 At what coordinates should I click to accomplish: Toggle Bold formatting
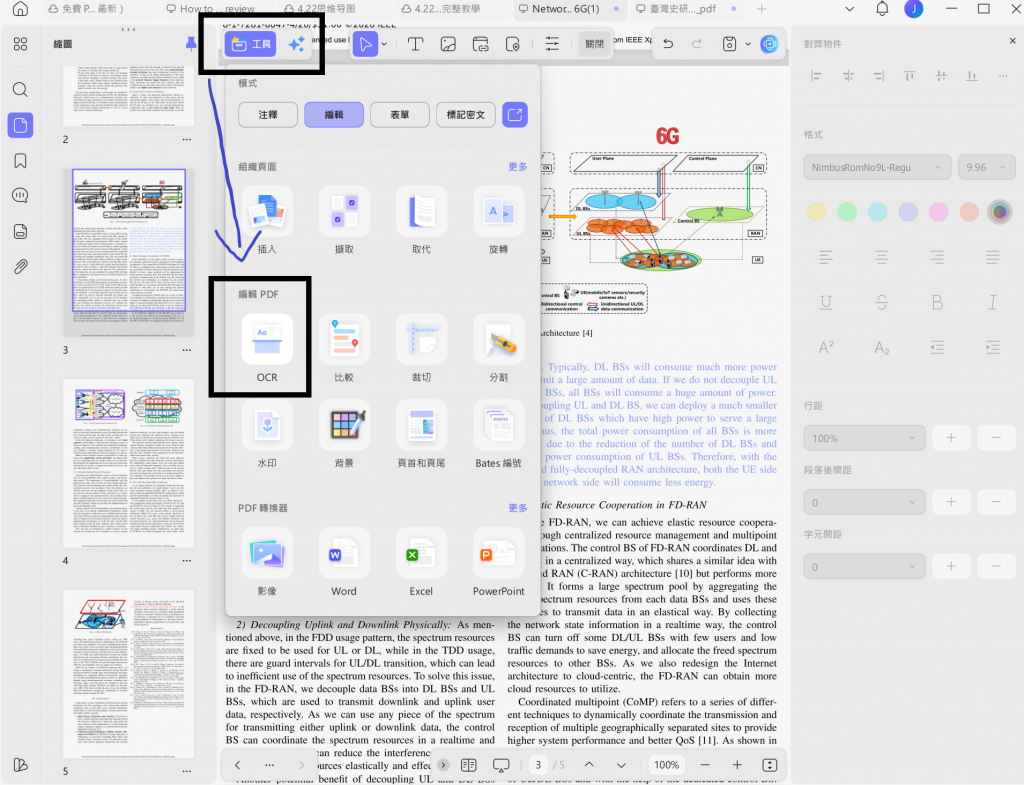coord(937,302)
